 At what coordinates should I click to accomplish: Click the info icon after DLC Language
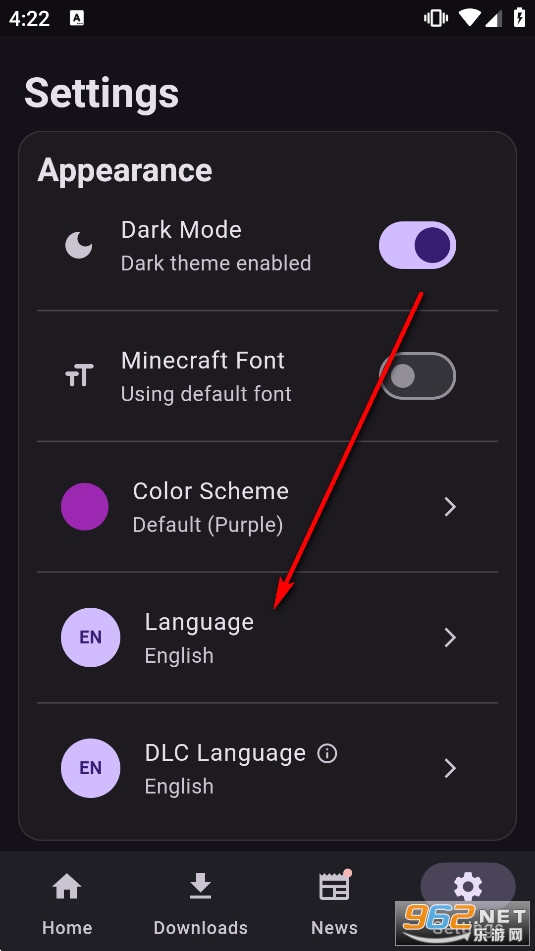(x=327, y=754)
